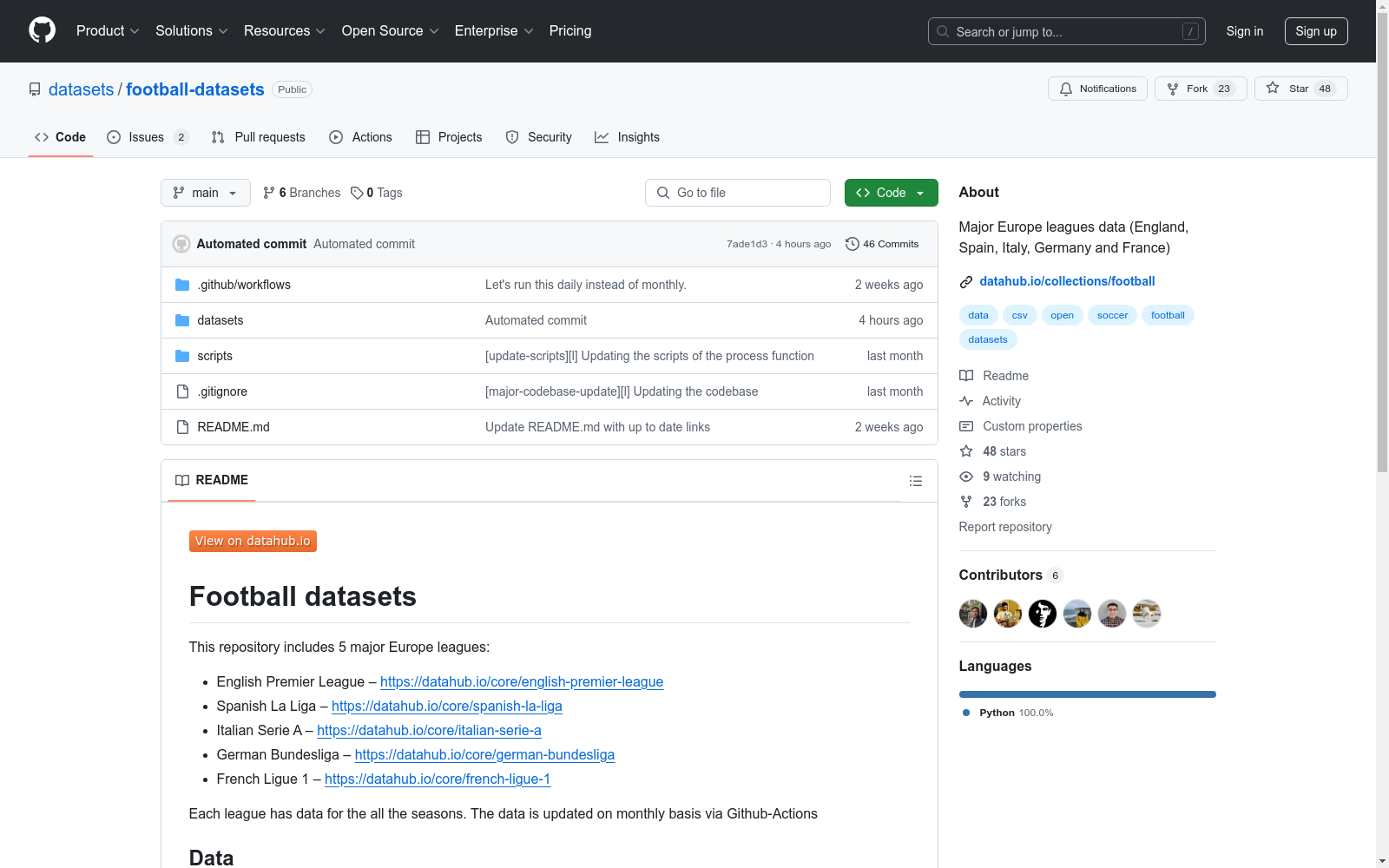Open the Pull requests tab
Screen dimensions: 1389x868
pos(258,137)
